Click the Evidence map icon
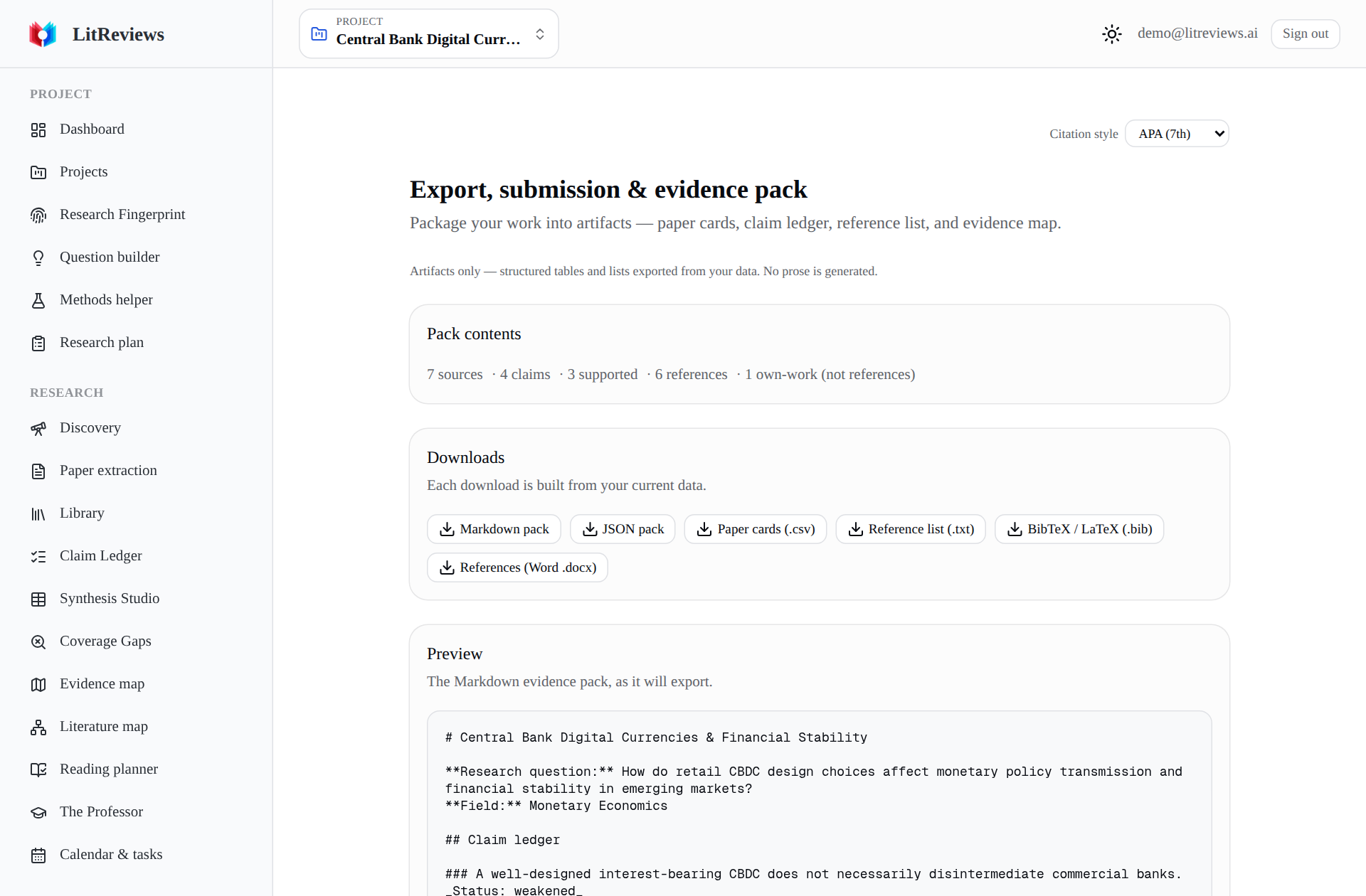The width and height of the screenshot is (1366, 896). click(x=38, y=684)
